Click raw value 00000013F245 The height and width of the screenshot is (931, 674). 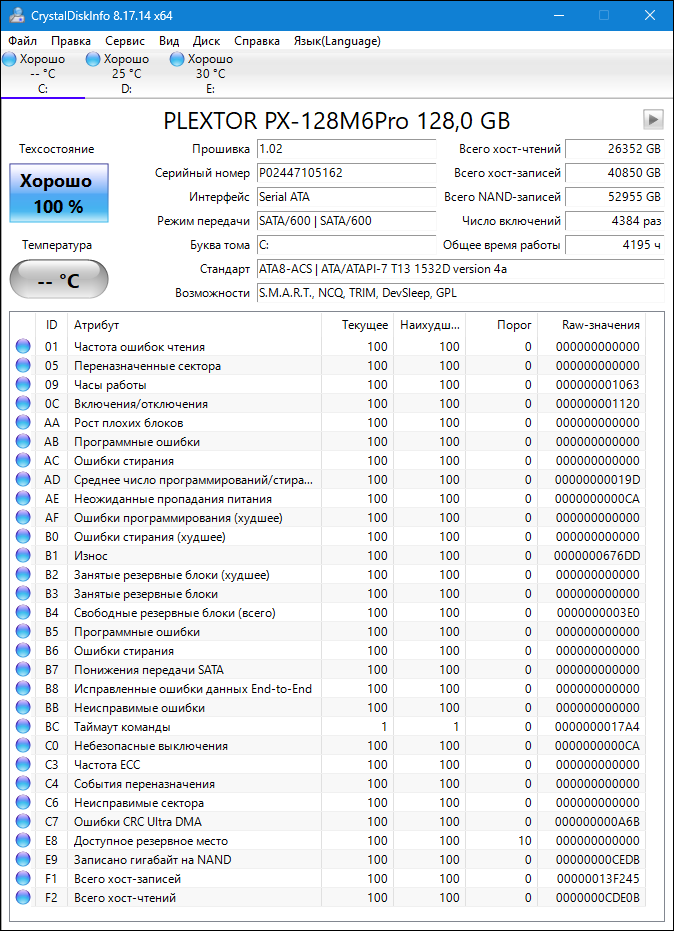coord(598,879)
